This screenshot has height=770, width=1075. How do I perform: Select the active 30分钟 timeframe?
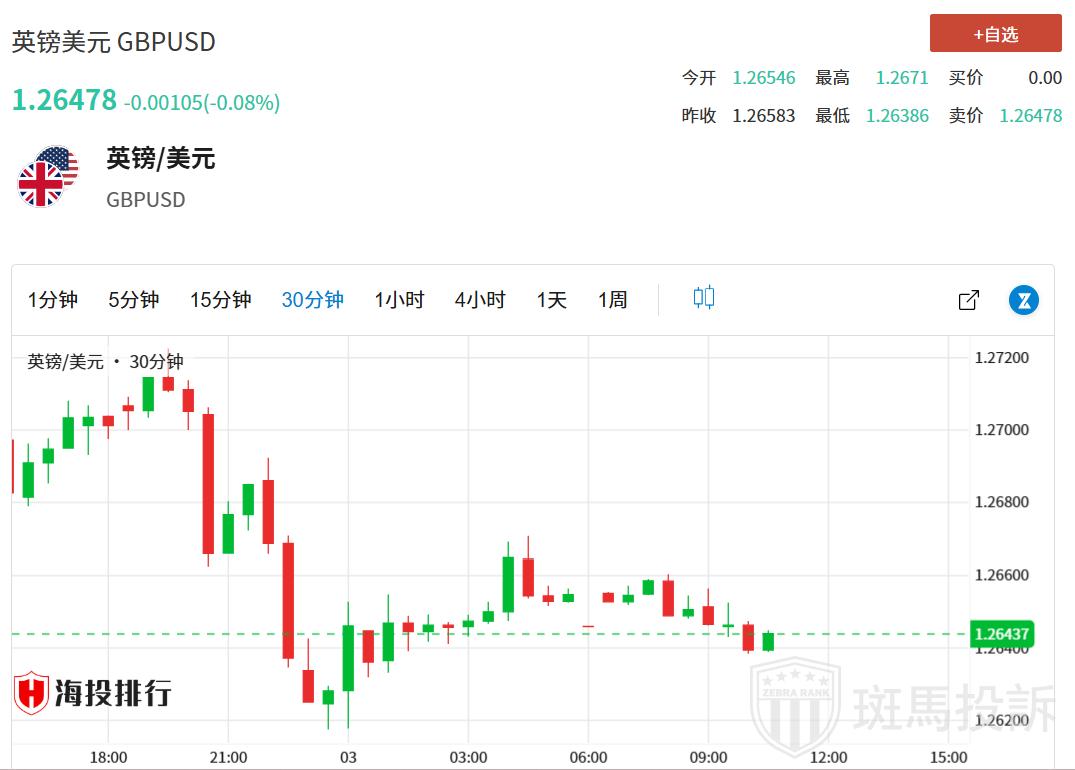pos(312,300)
